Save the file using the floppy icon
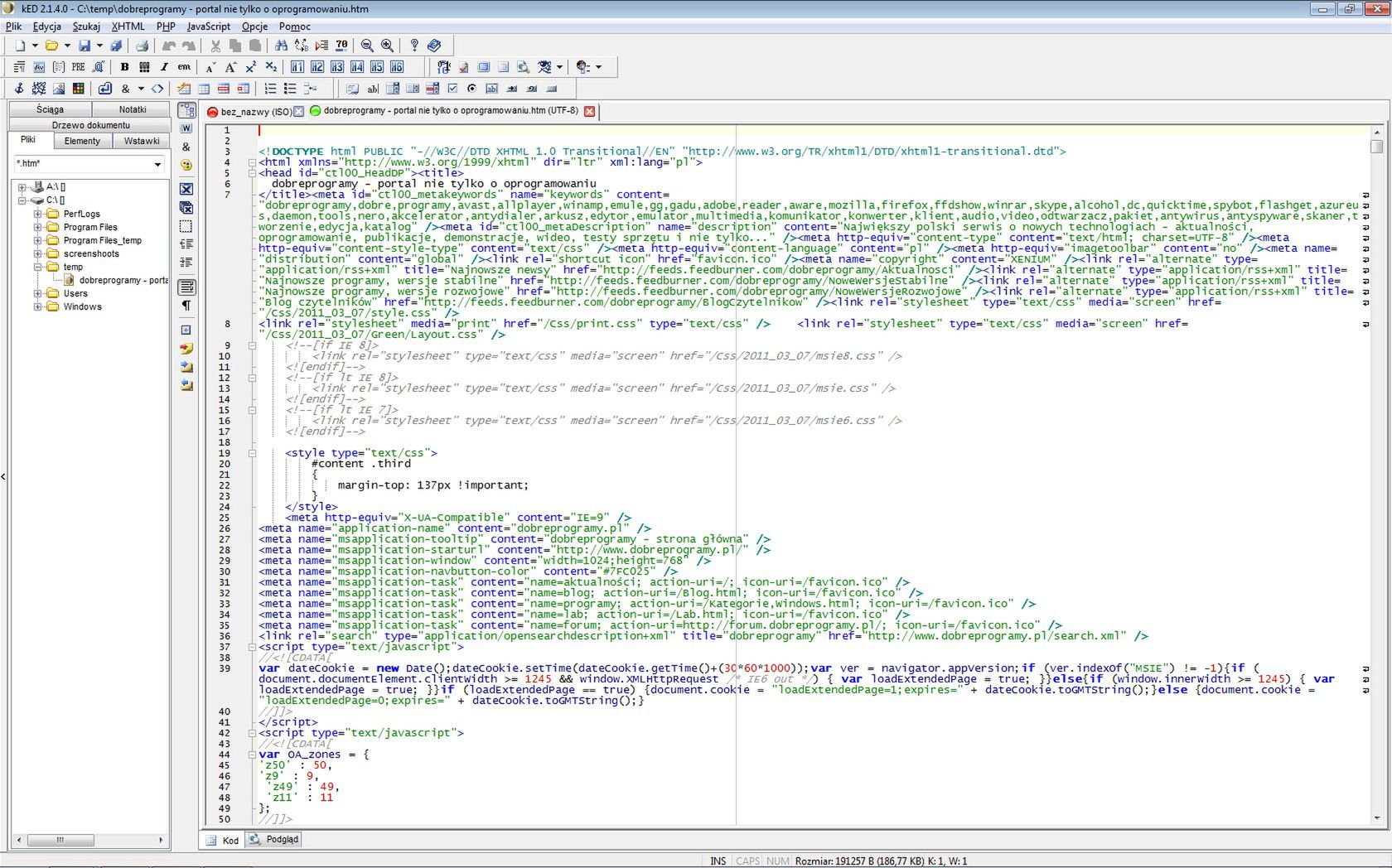 [x=84, y=46]
